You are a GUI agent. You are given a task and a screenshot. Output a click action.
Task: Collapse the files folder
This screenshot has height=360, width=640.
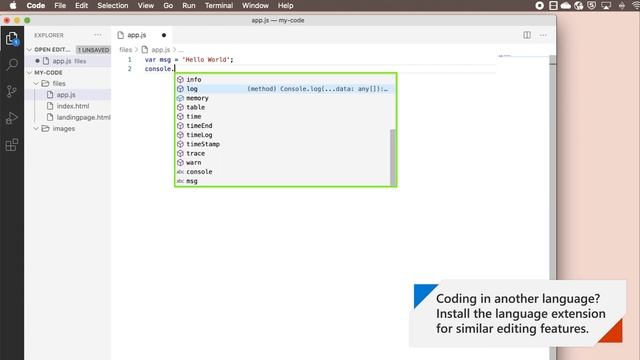click(x=36, y=83)
